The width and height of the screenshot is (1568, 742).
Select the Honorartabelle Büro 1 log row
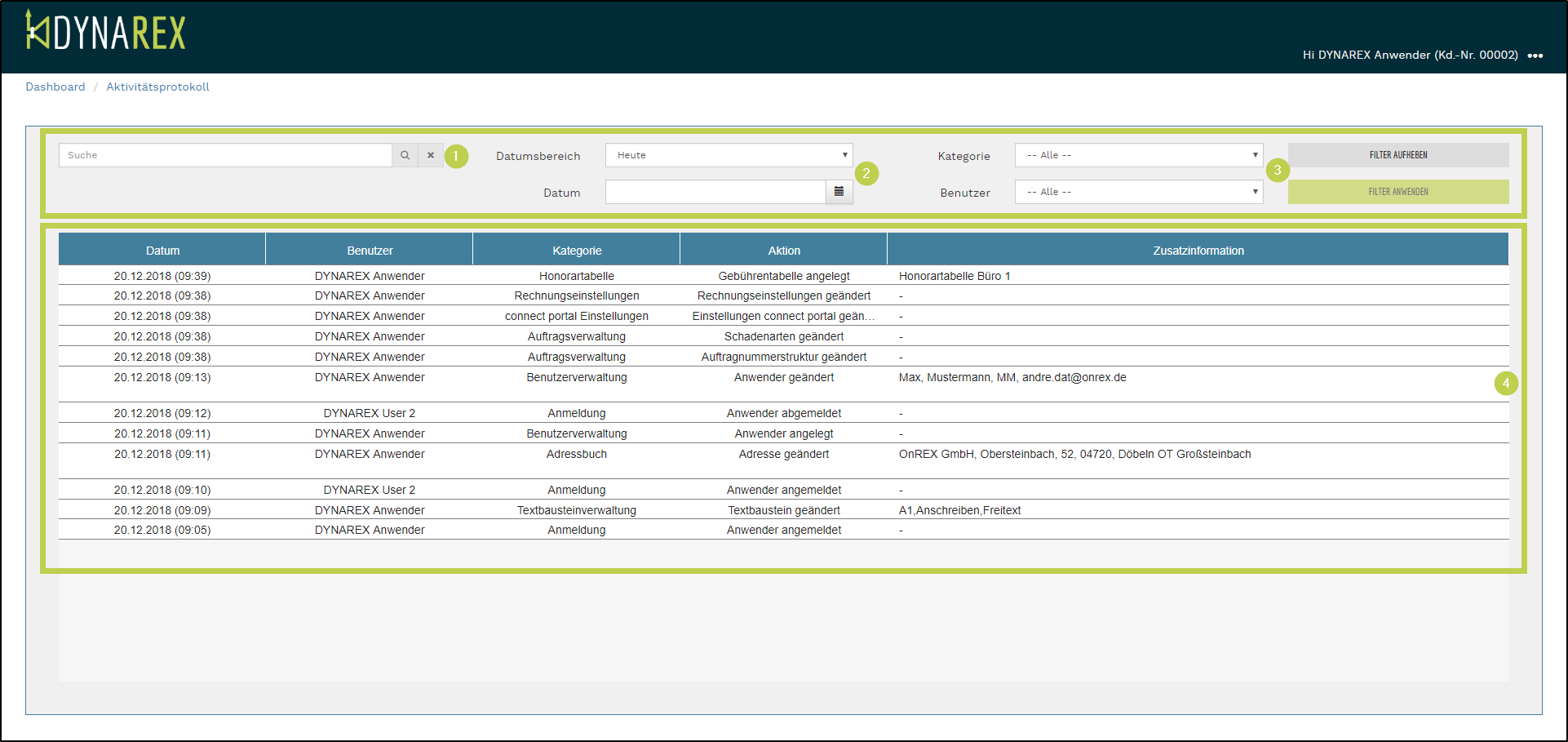pos(954,276)
